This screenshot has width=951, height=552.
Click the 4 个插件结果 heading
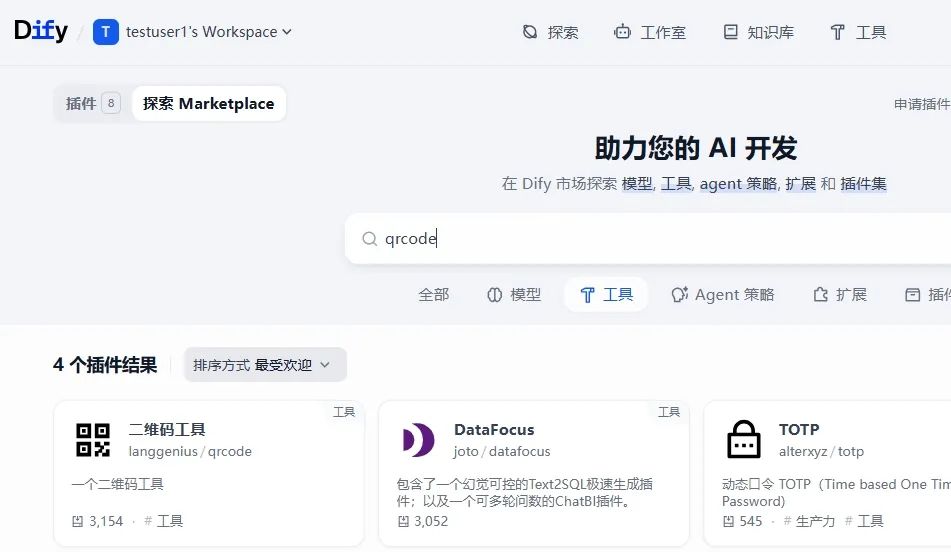coord(105,365)
